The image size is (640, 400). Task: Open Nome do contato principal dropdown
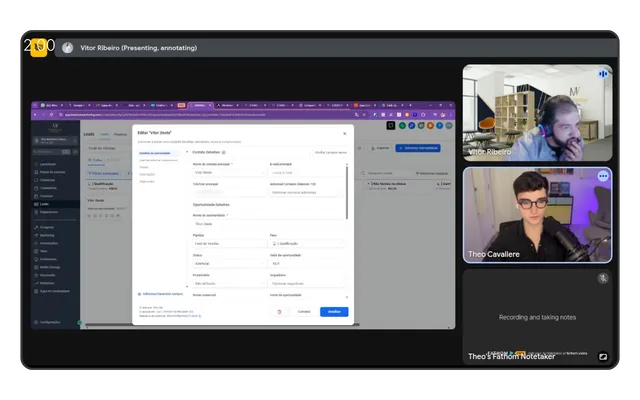coord(229,173)
